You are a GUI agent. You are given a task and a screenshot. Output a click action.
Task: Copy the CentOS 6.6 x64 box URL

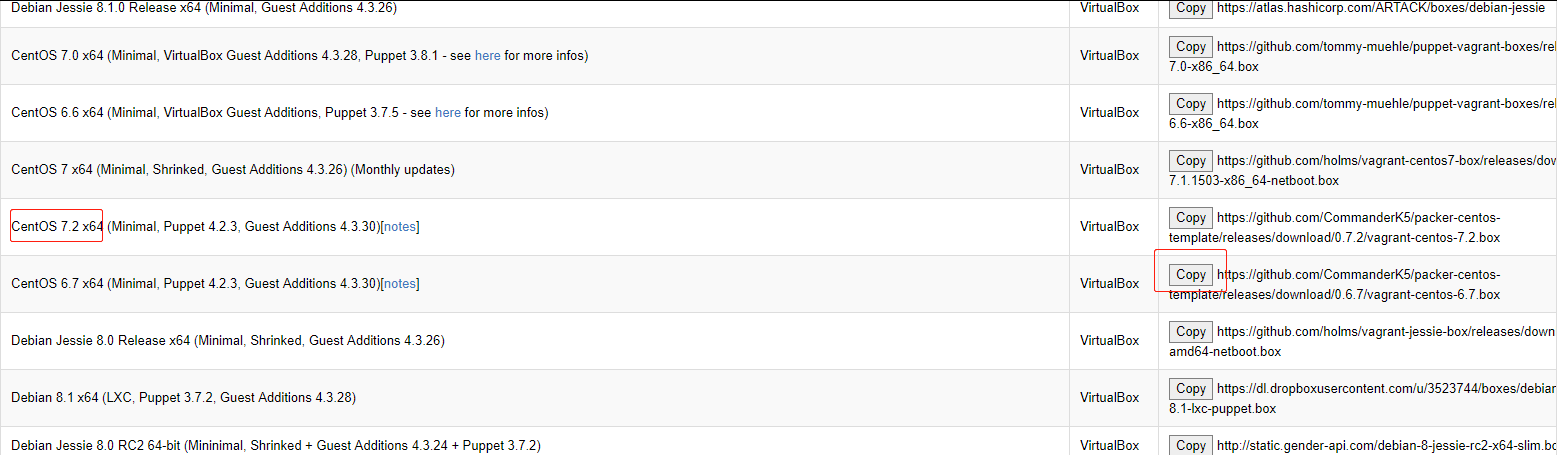pos(1190,104)
